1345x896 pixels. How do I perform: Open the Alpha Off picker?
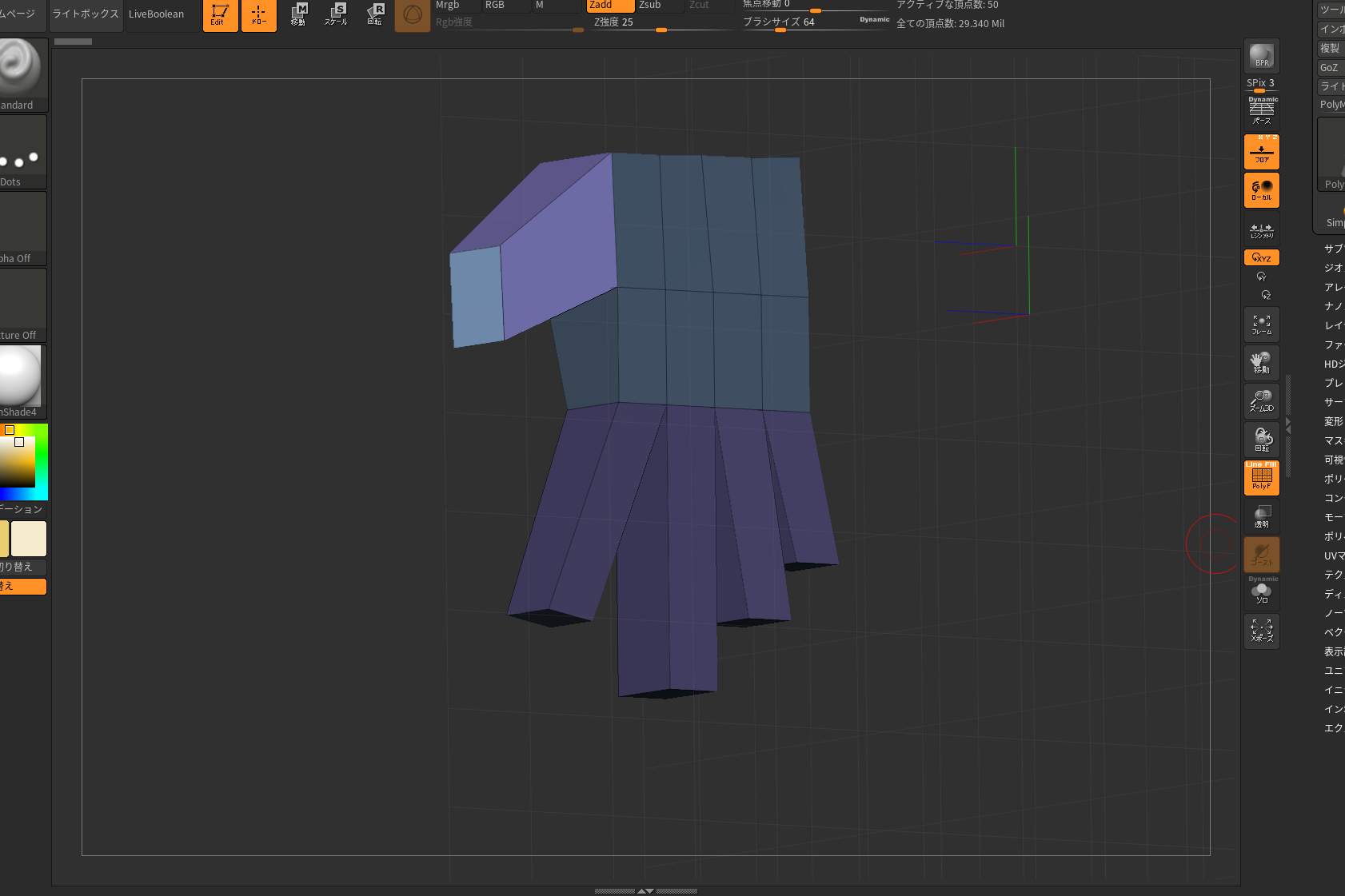[21, 229]
